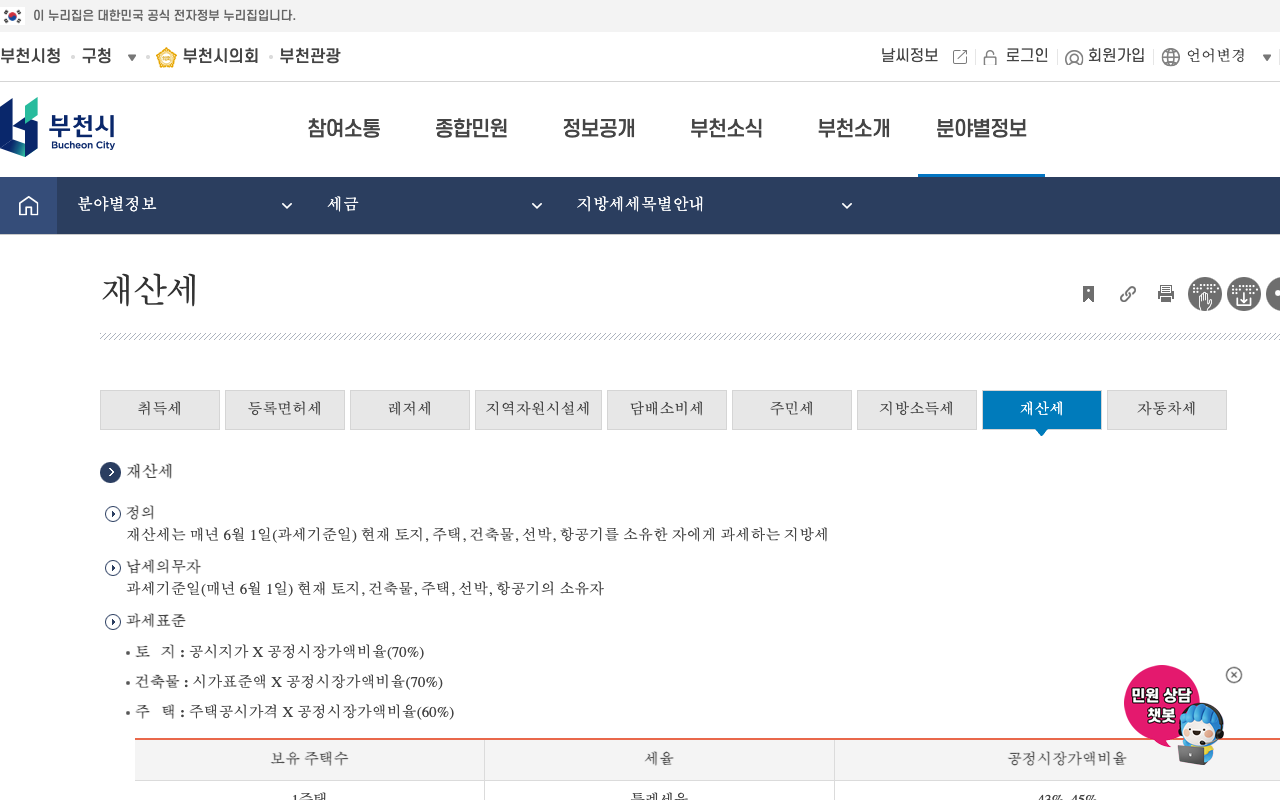Switch to the 지역자원시설세 tab
This screenshot has width=1280, height=800.
click(538, 410)
